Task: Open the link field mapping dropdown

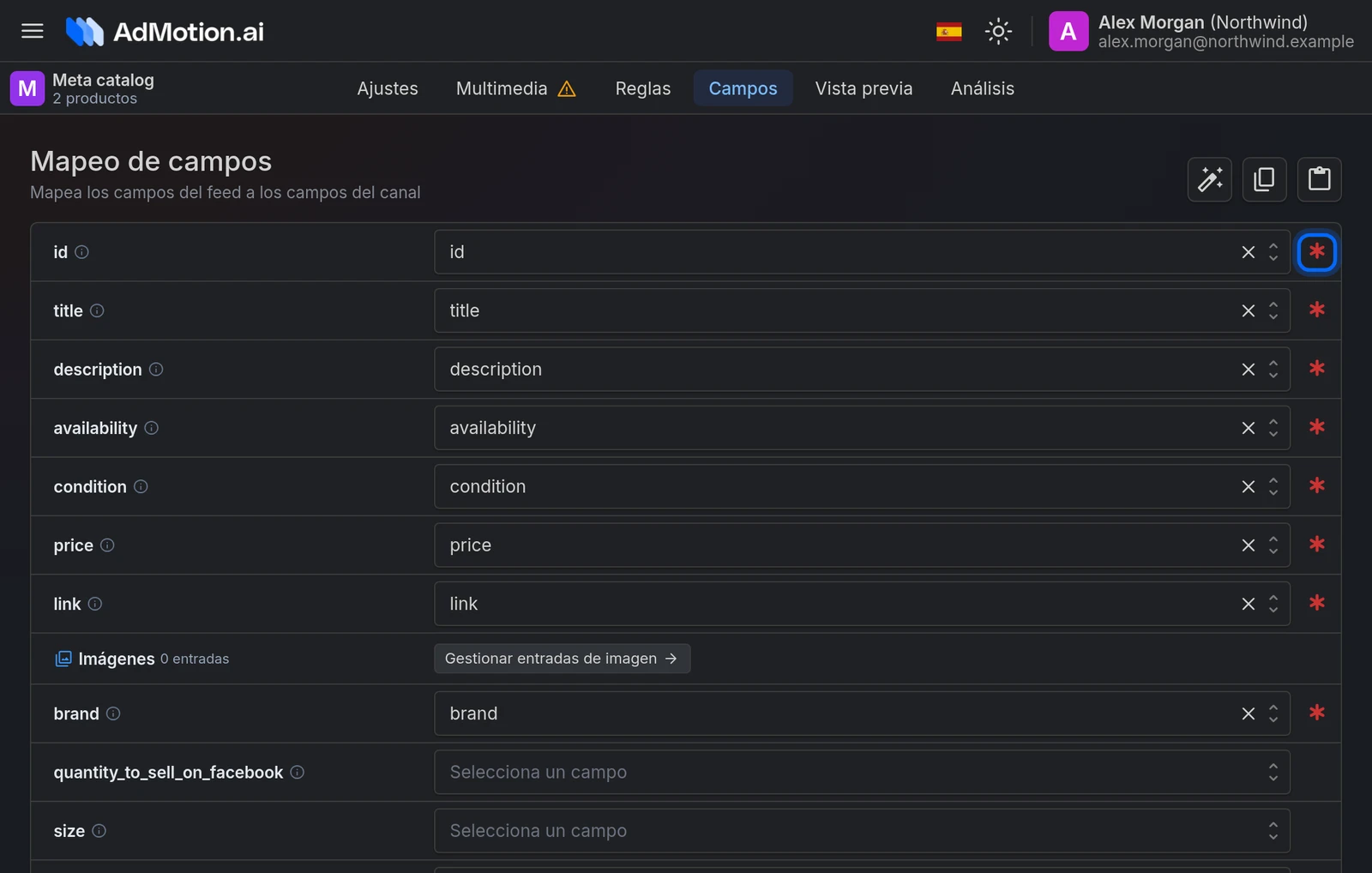Action: (x=862, y=604)
